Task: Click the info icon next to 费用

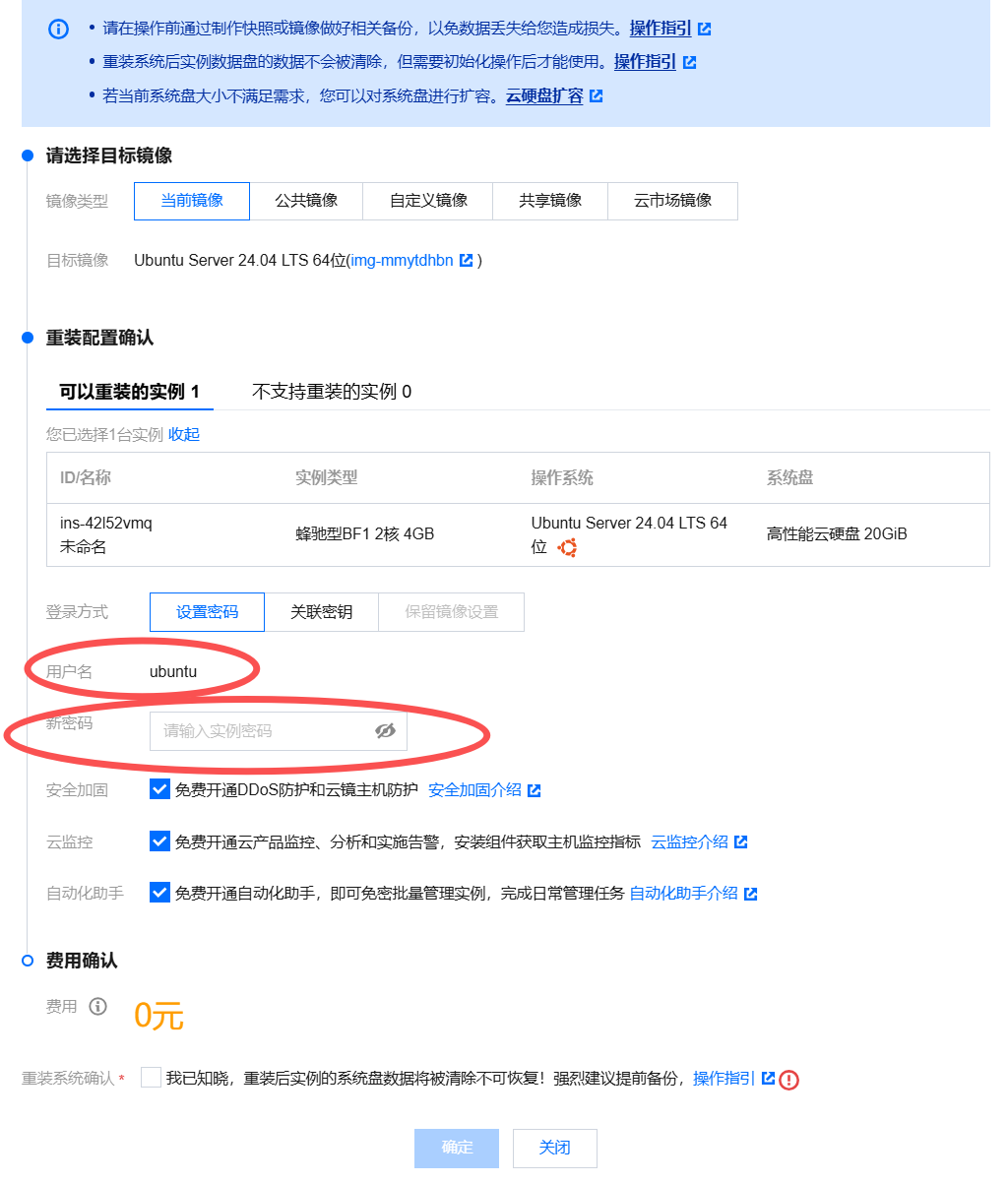Action: click(97, 1006)
